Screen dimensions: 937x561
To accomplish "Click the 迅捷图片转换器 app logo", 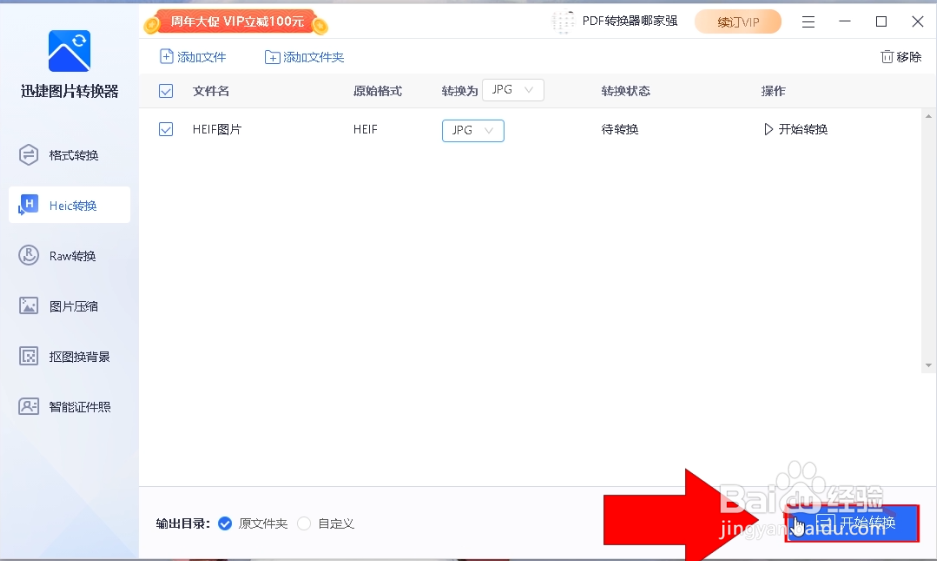I will coord(69,51).
